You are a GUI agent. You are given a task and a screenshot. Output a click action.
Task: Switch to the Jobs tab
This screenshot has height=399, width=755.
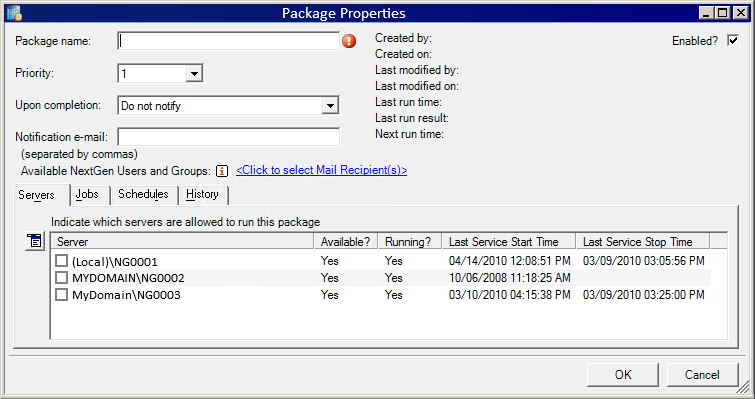point(87,194)
